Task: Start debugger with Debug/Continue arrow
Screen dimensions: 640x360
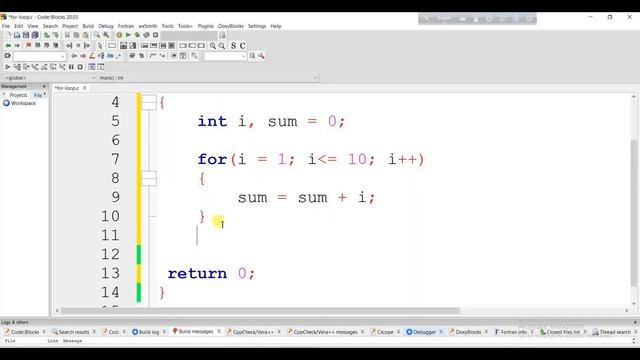Action: click(7, 67)
